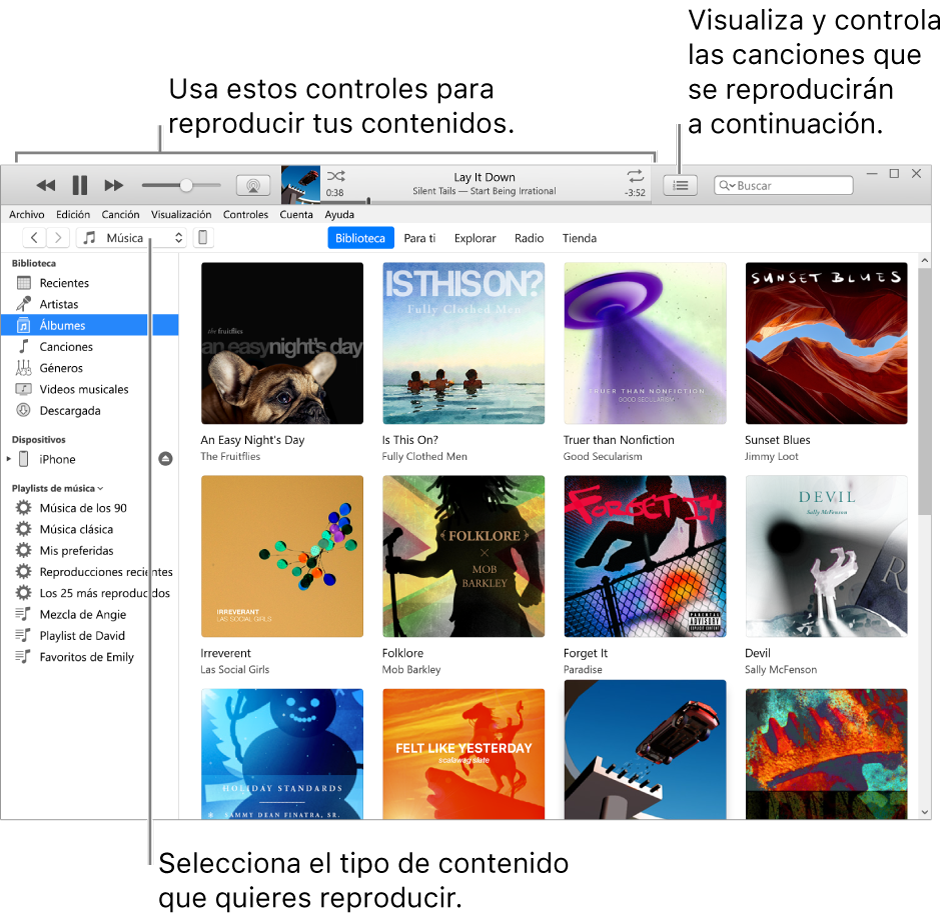Open Mezcla de Angie playlist
The image size is (947, 920).
pos(89,614)
